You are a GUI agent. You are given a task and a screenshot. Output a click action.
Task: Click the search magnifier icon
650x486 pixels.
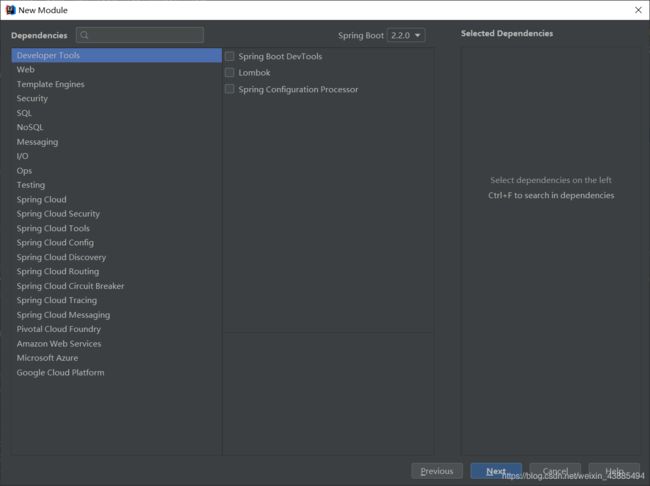[84, 35]
